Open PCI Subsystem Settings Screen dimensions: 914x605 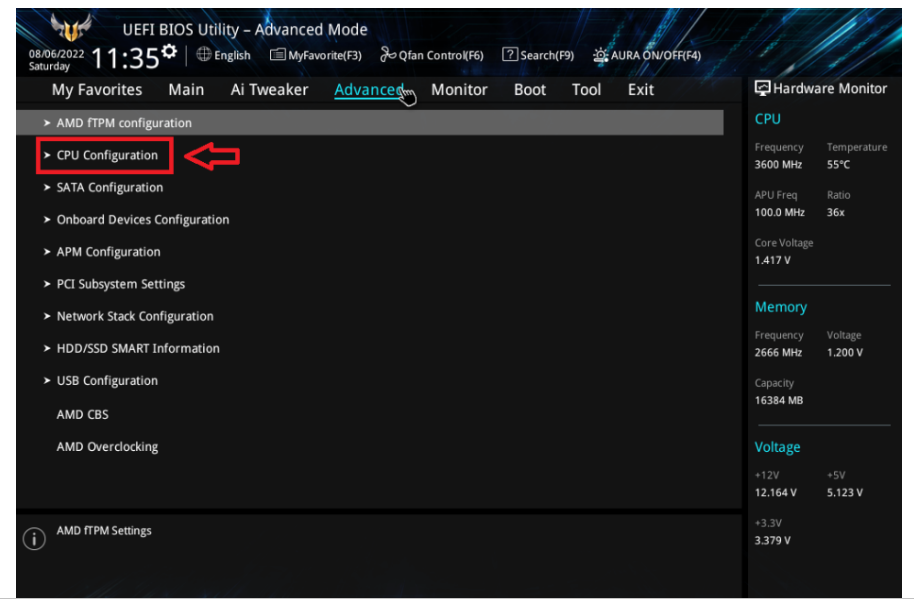[121, 284]
